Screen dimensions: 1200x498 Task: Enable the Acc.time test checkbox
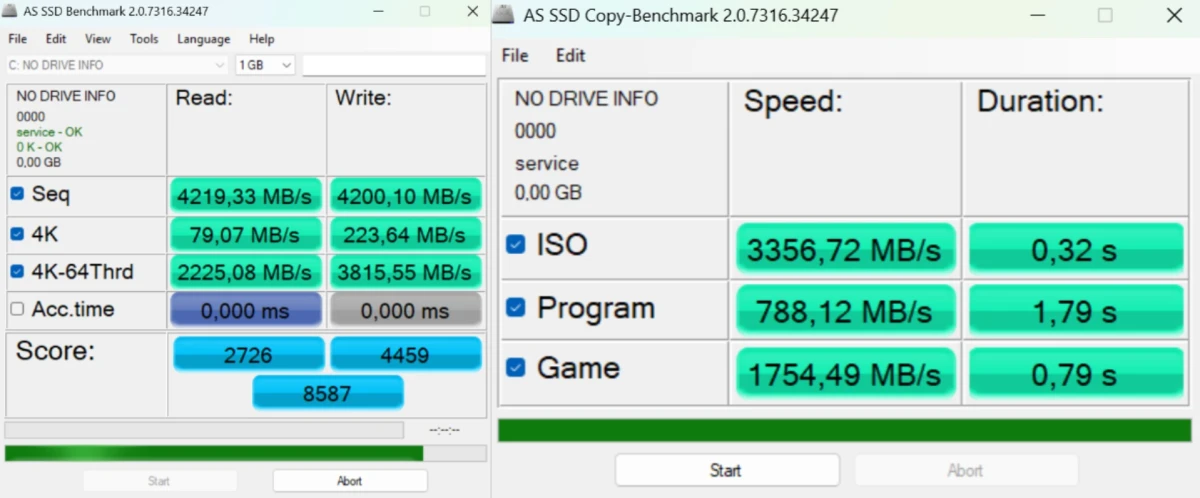tap(17, 309)
